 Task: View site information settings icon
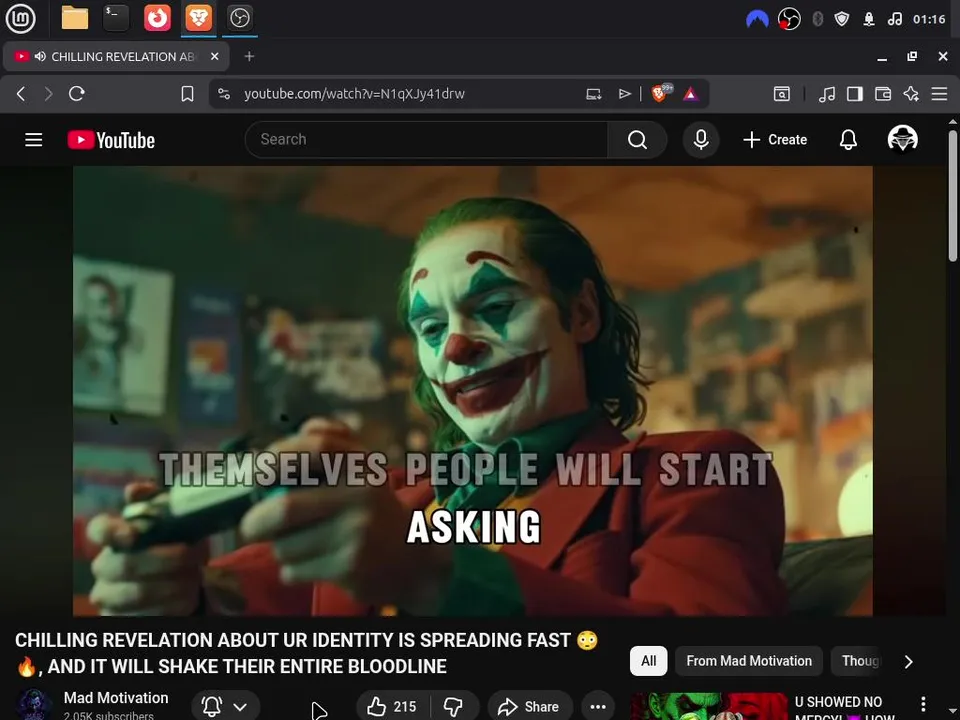pos(224,94)
